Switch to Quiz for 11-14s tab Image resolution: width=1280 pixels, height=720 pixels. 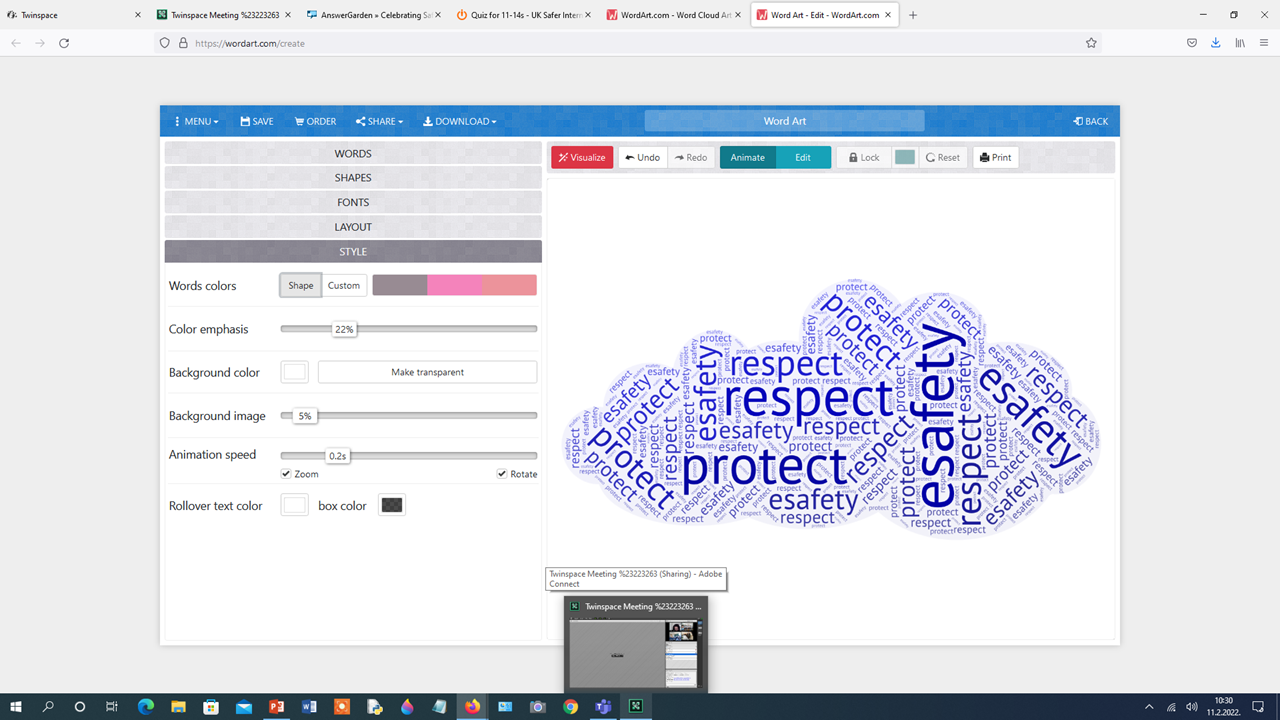[524, 15]
